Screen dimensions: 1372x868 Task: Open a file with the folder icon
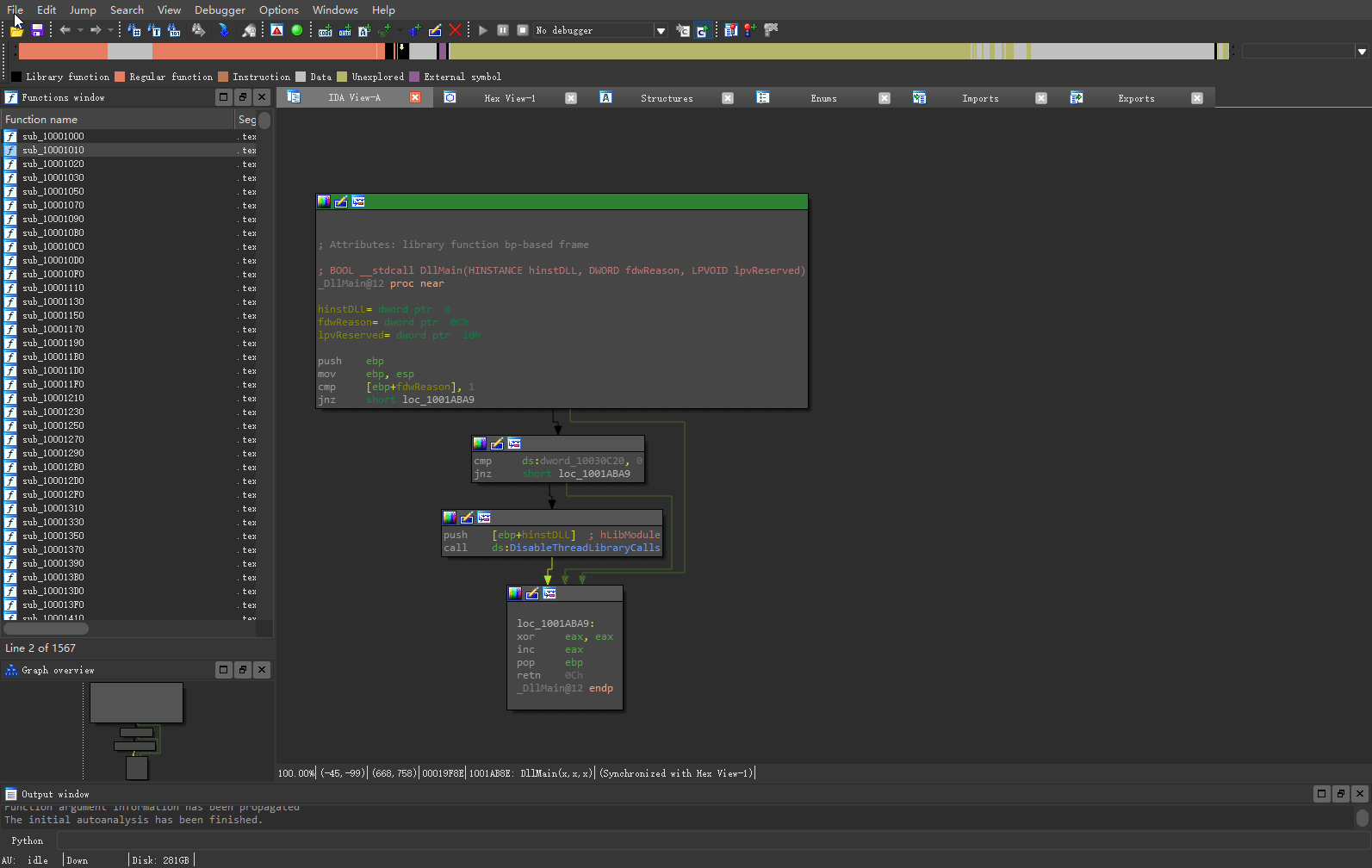tap(16, 30)
